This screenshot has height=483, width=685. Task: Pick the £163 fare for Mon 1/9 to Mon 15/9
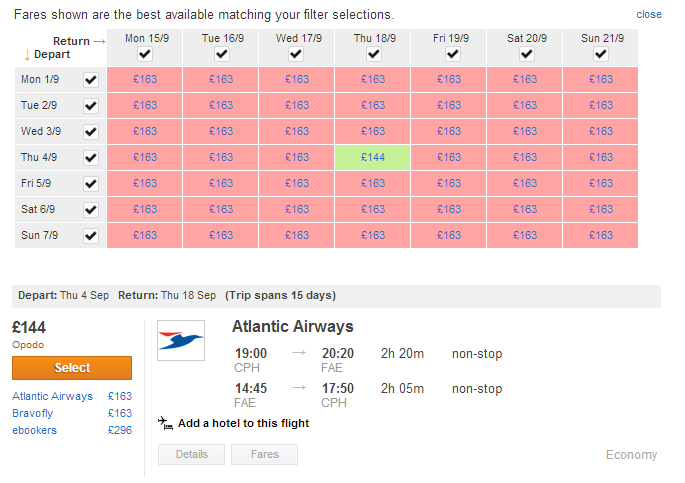click(145, 79)
